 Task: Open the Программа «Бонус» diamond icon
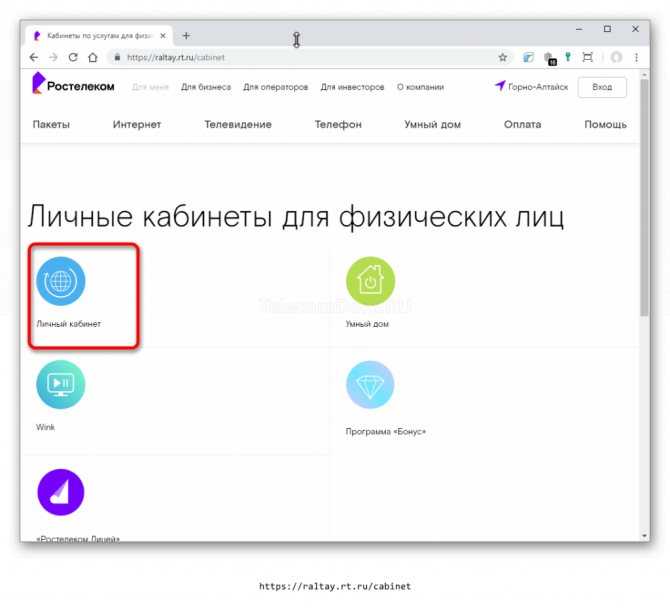click(x=370, y=385)
